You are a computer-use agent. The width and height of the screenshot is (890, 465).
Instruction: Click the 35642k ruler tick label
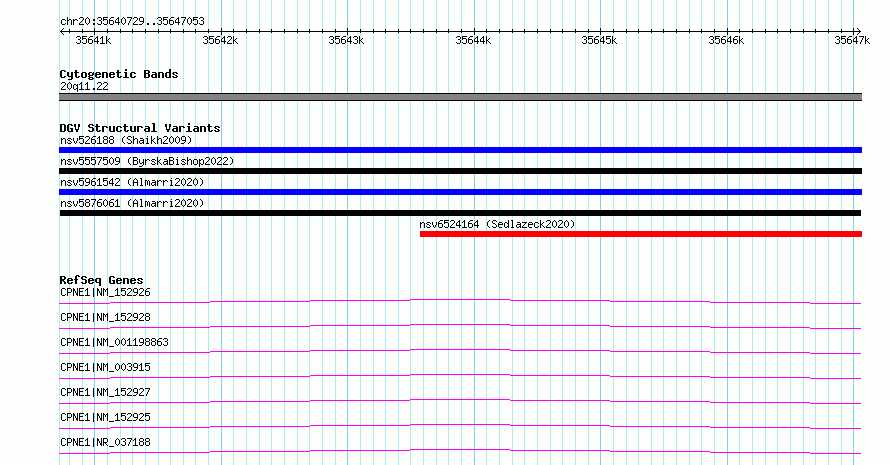[x=220, y=40]
